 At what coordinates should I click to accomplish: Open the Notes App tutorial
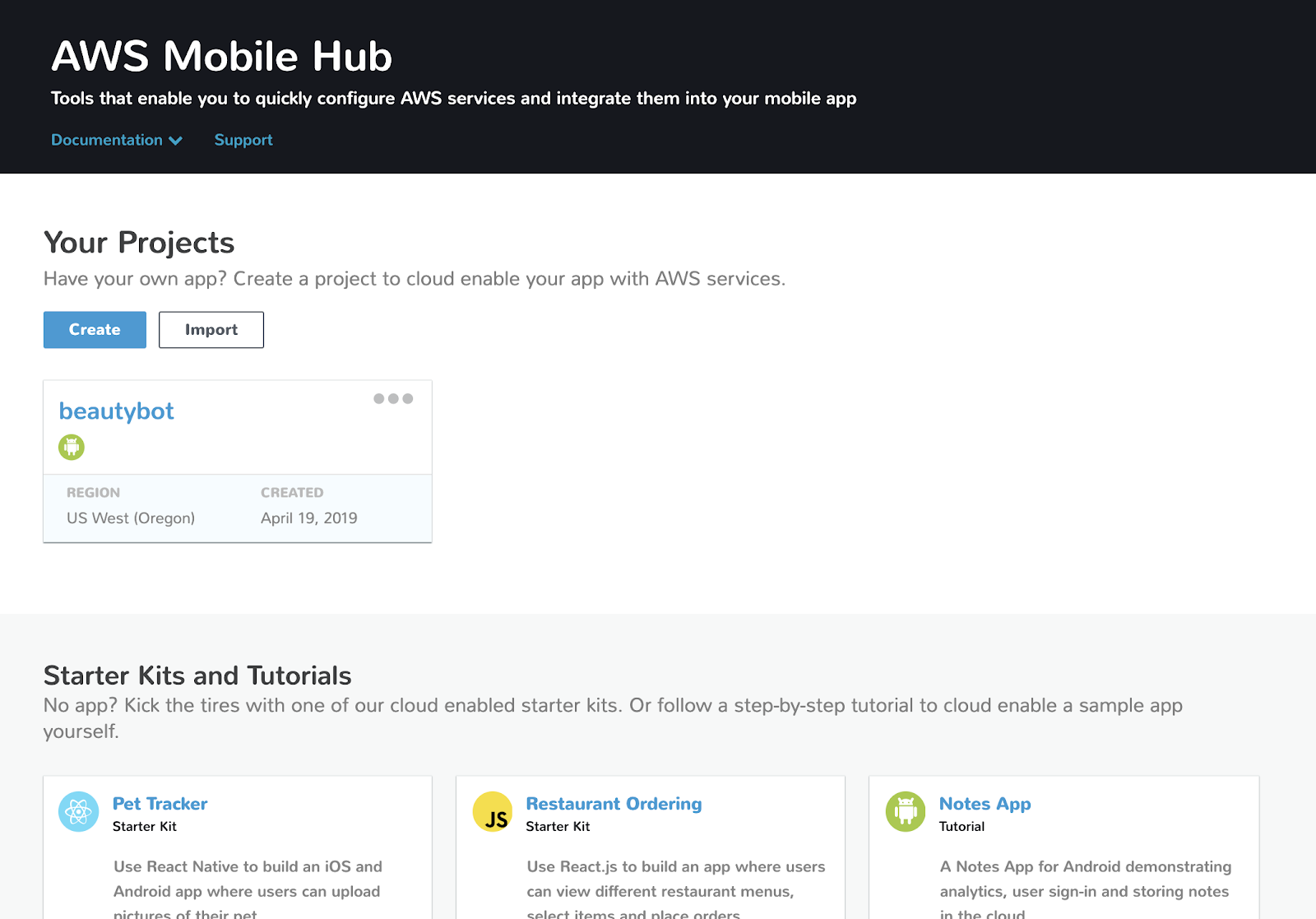(985, 804)
